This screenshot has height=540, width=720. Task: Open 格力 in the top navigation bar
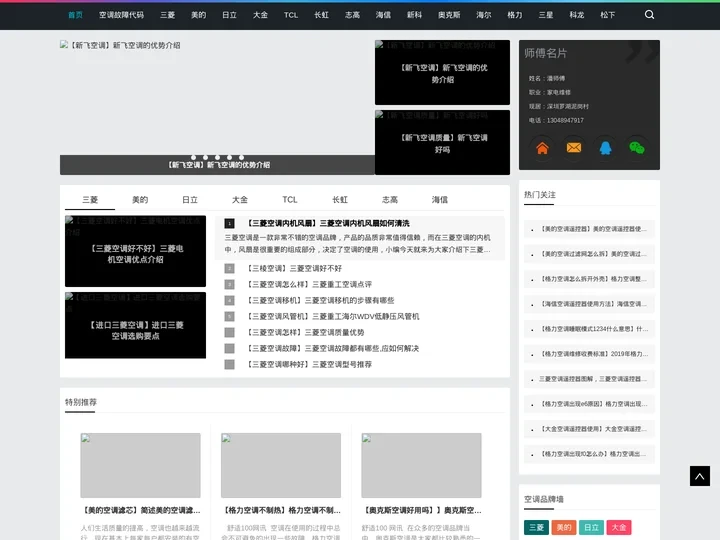(515, 15)
